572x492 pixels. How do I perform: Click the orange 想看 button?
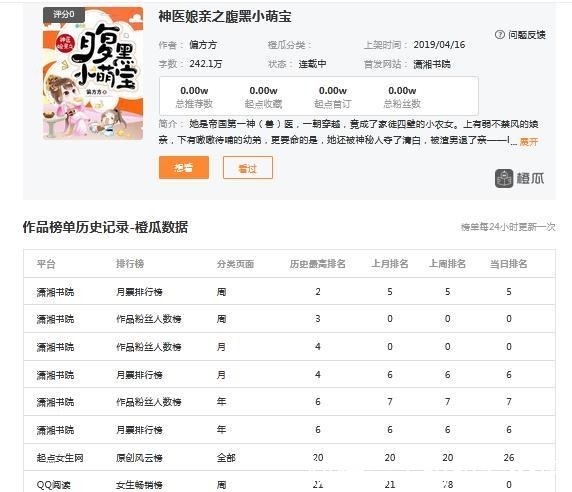[184, 168]
